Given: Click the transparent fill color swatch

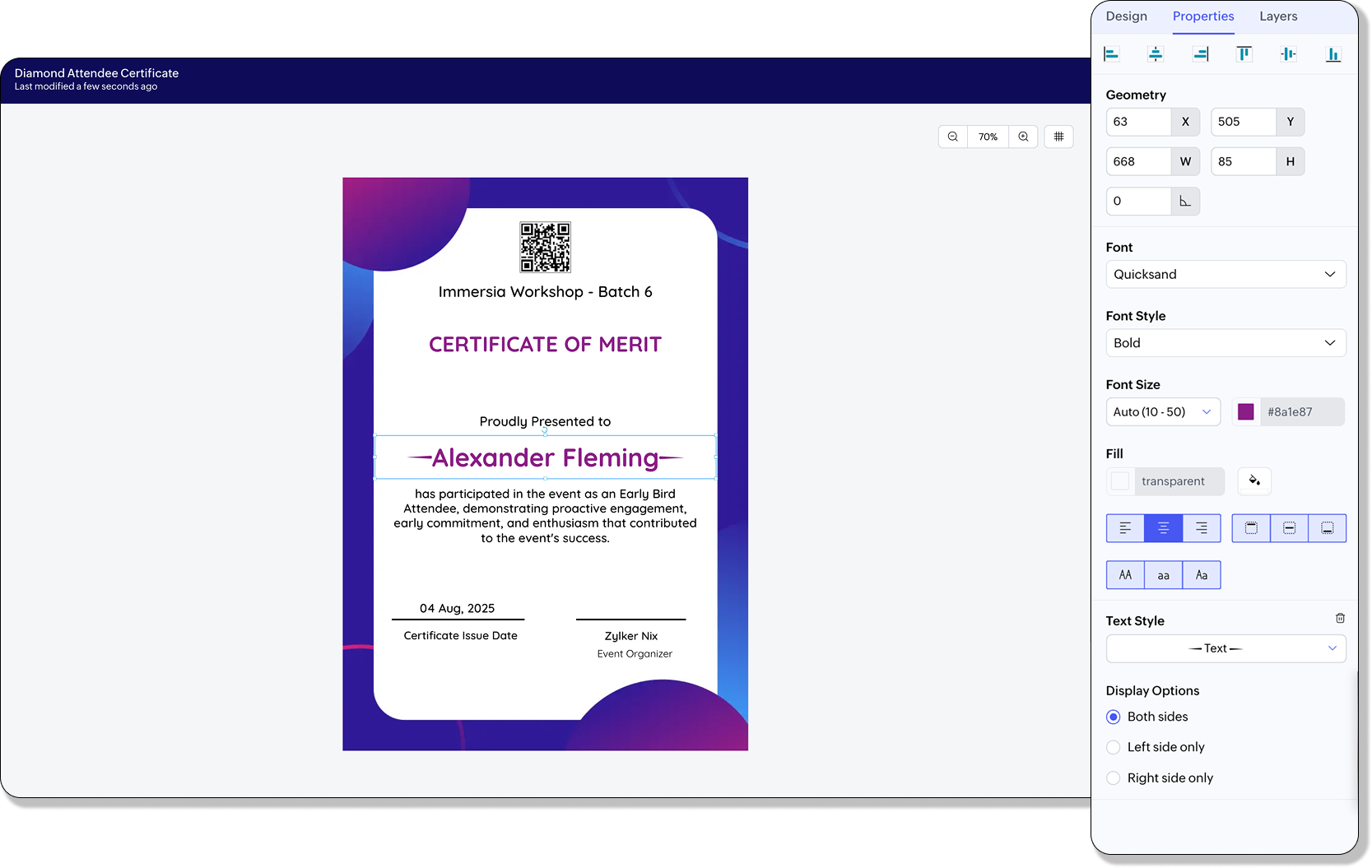Looking at the screenshot, I should coord(1120,481).
